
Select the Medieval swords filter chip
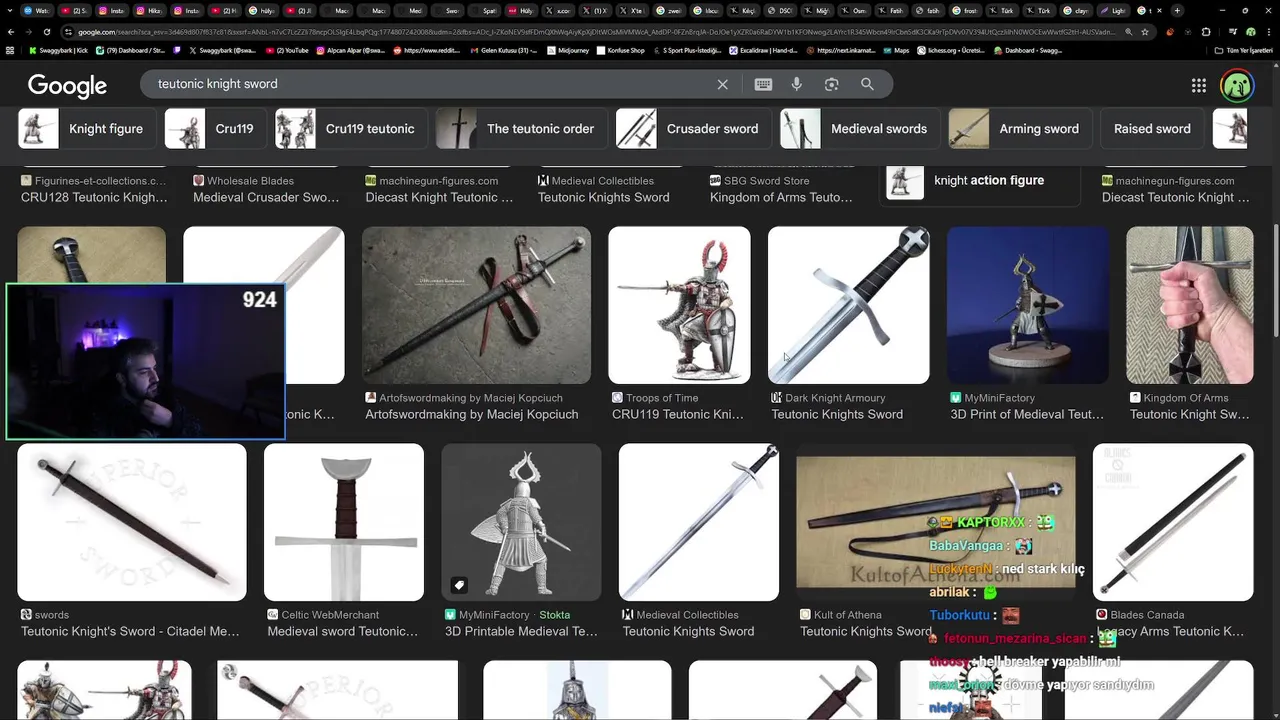(x=860, y=129)
